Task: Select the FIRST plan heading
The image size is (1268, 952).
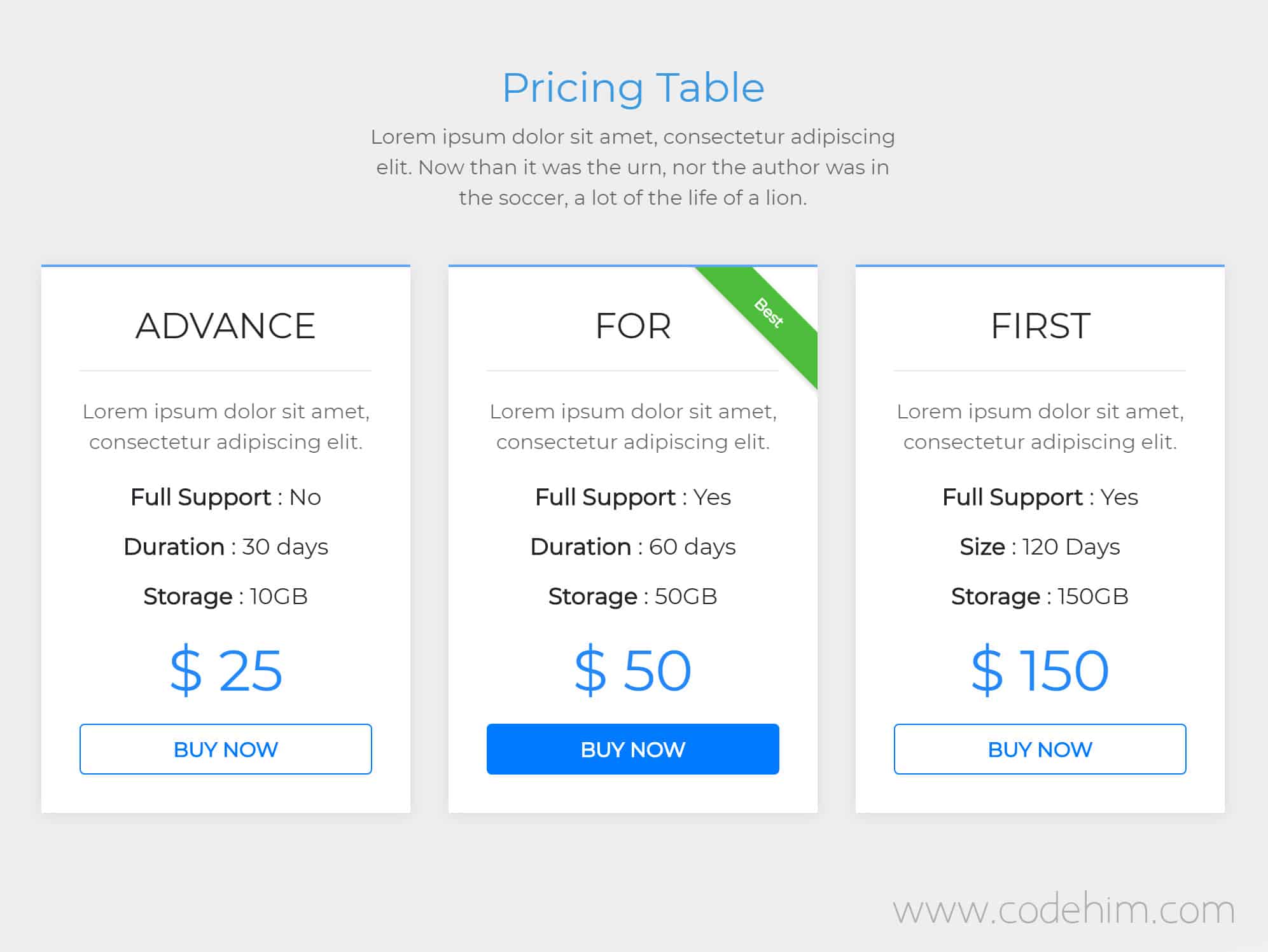Action: [1040, 326]
